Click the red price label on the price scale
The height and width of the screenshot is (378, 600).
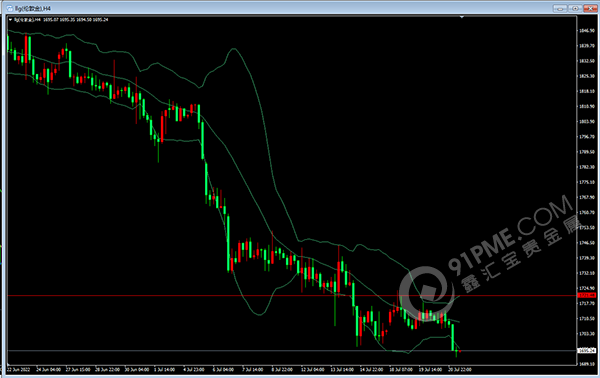587,295
